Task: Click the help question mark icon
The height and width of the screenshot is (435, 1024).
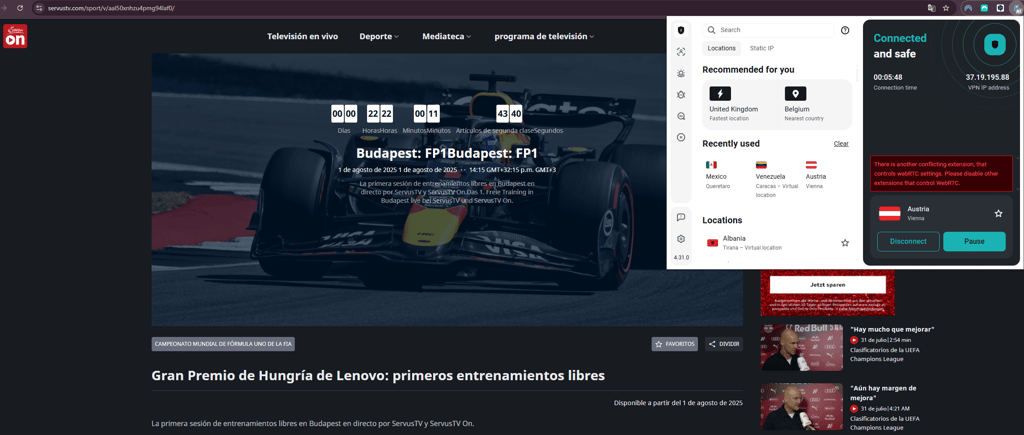Action: tap(845, 30)
